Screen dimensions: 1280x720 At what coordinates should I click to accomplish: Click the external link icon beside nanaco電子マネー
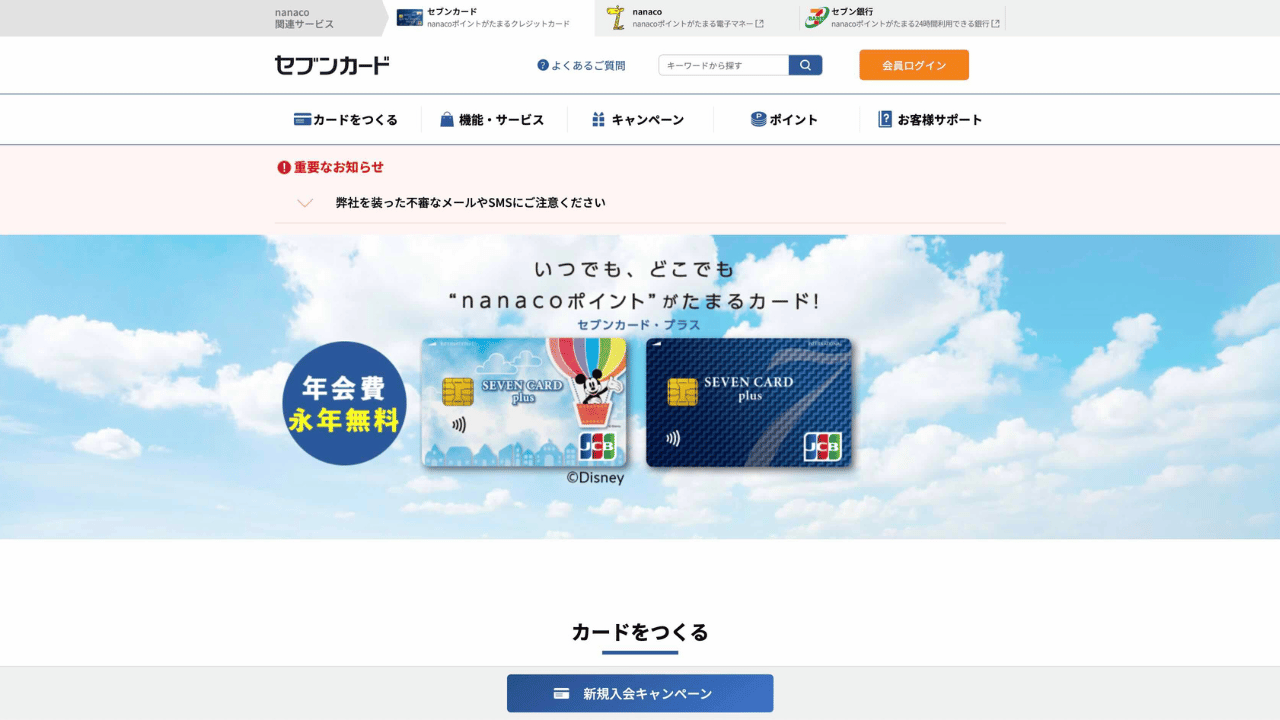[759, 23]
